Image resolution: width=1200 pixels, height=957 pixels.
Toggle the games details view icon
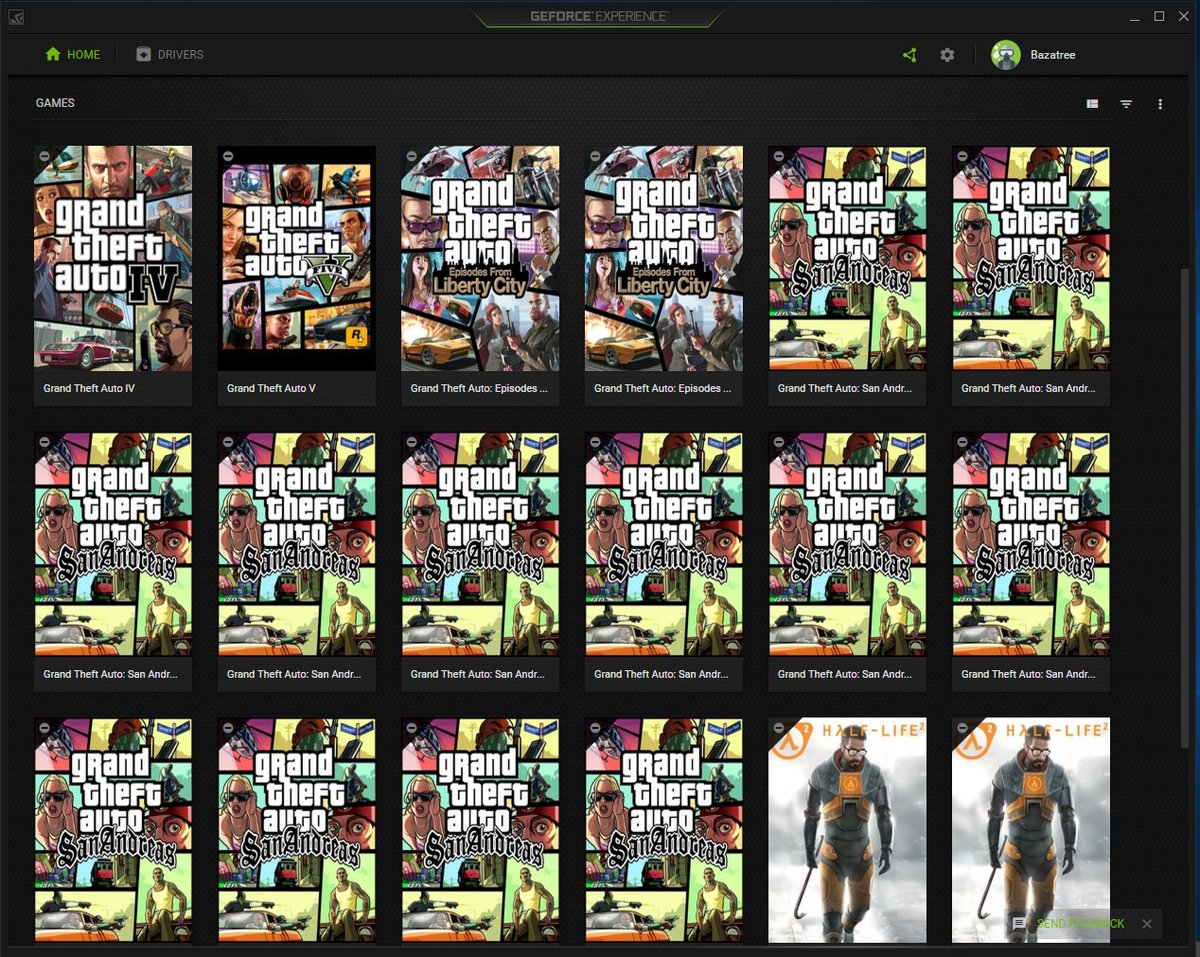1092,104
